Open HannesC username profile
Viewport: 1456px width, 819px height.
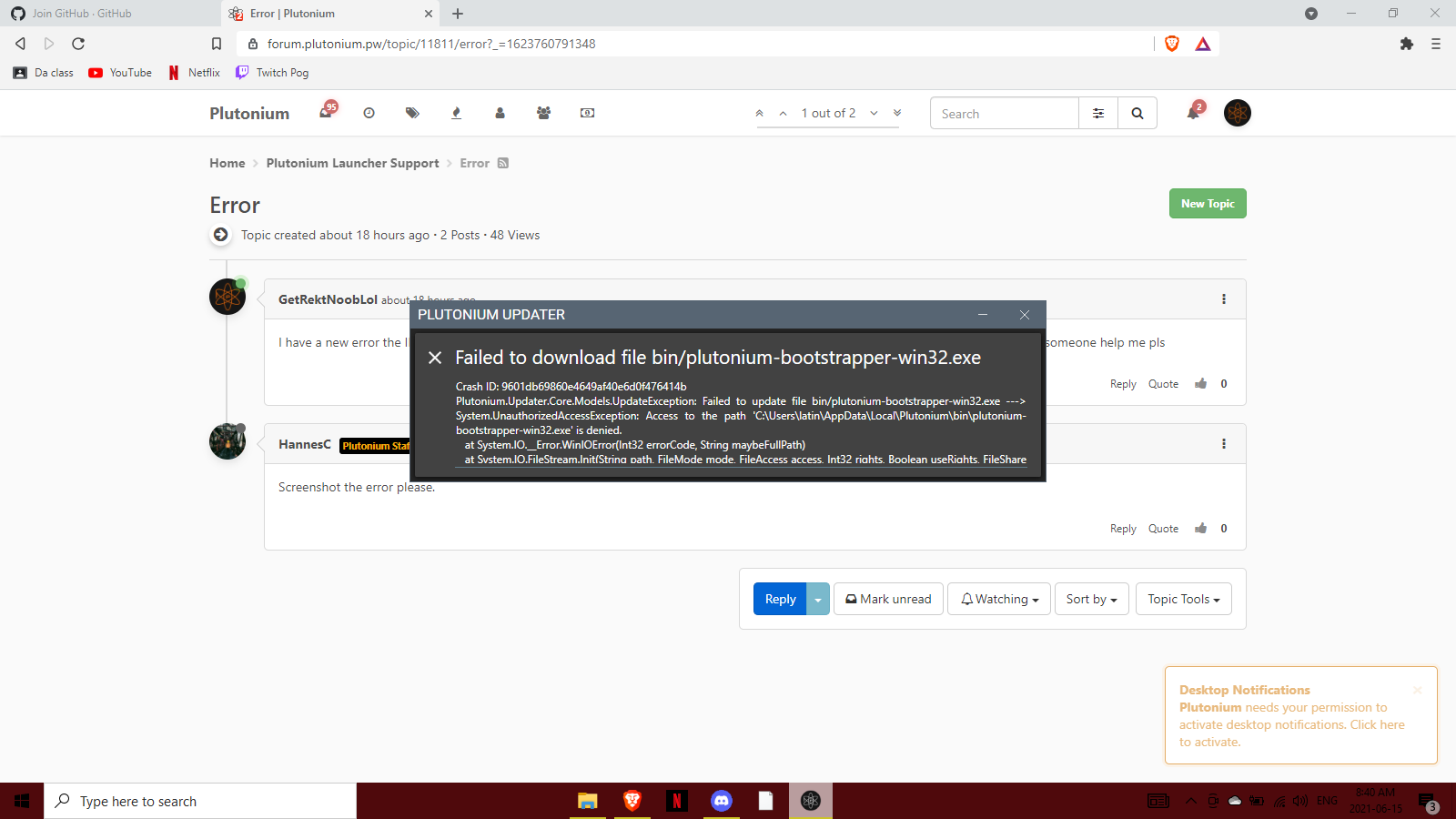pos(305,444)
